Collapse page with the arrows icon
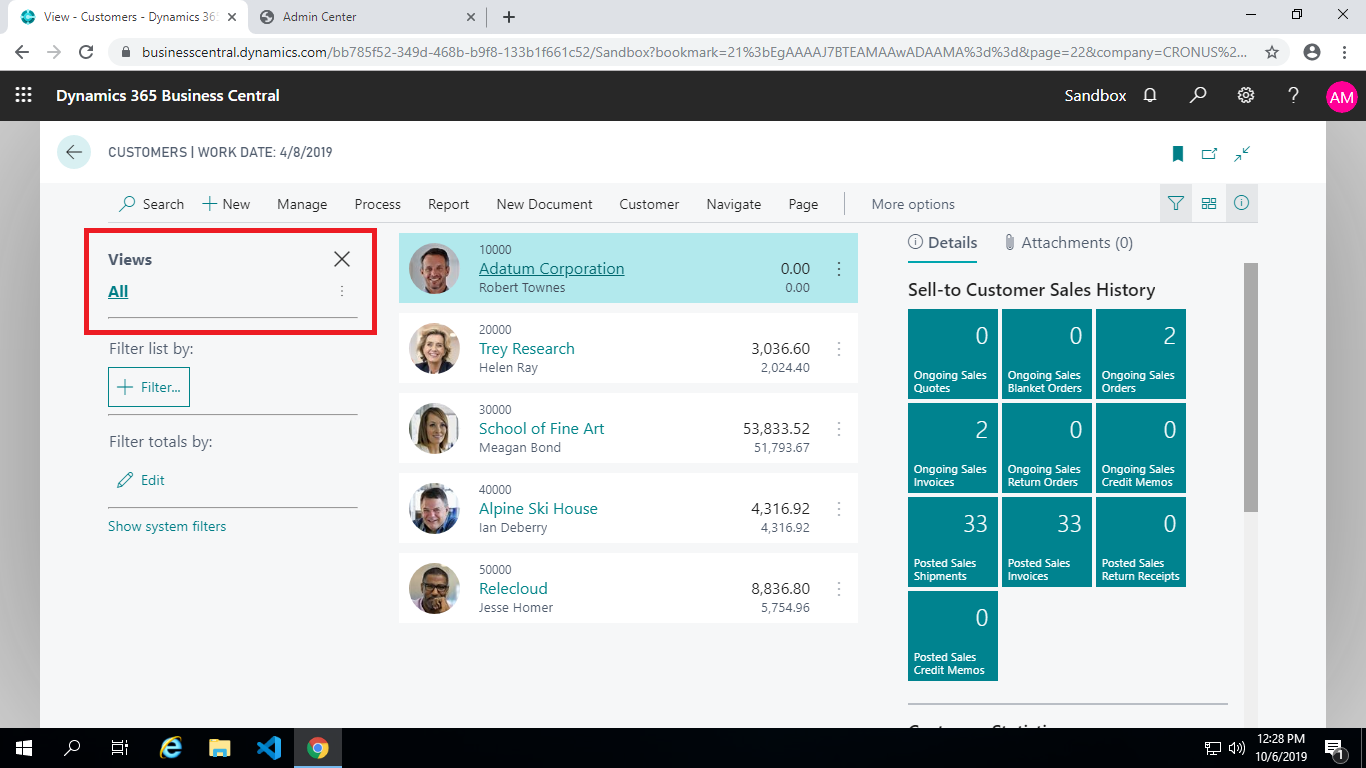This screenshot has height=768, width=1366. pyautogui.click(x=1242, y=153)
